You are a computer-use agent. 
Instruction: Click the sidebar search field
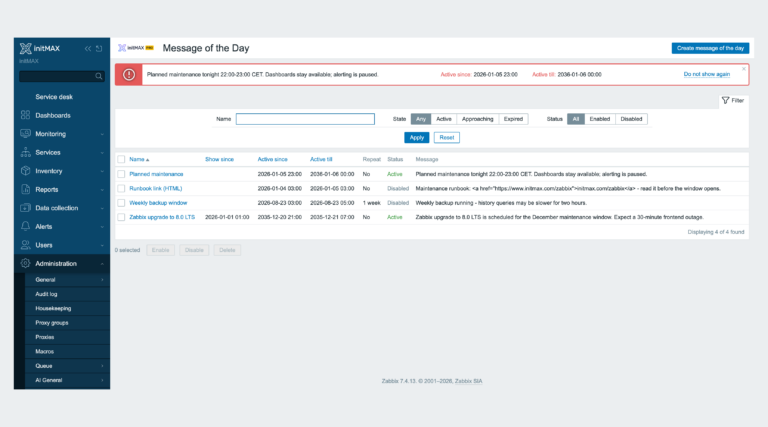point(62,76)
